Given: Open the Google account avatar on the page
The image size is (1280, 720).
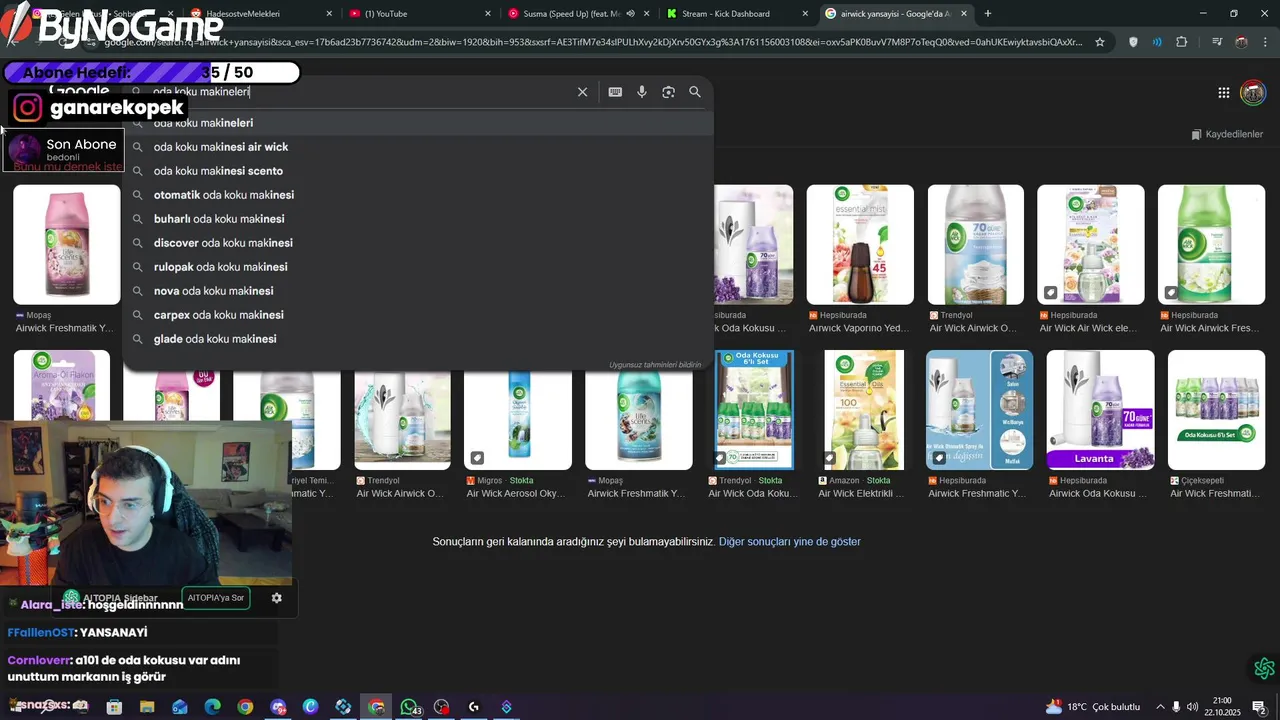Looking at the screenshot, I should (x=1253, y=93).
